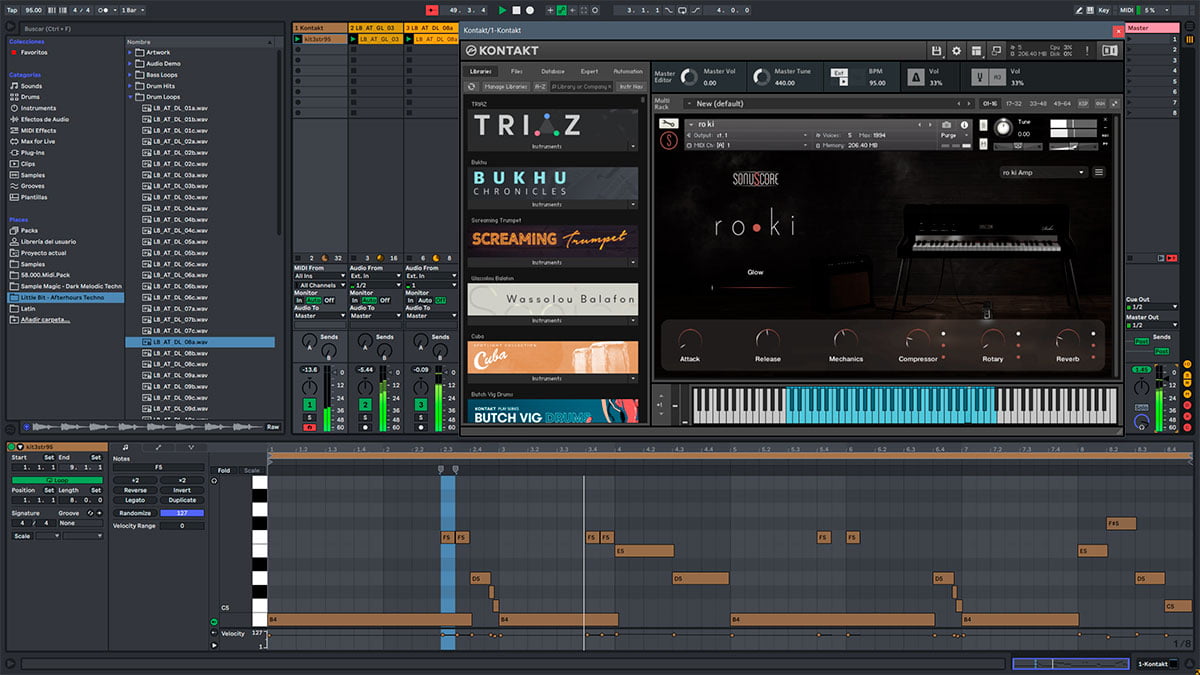Click the metronome icon in Kontakt
This screenshot has width=1200, height=675.
coord(916,77)
